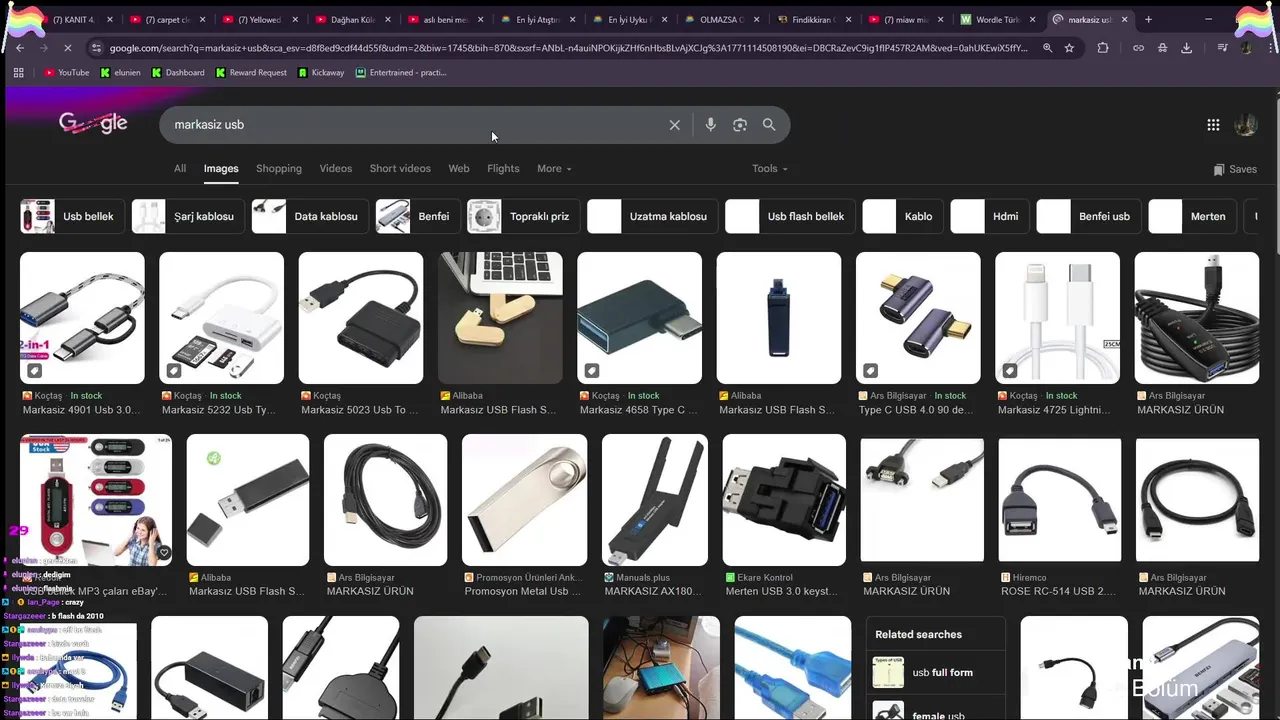
Task: Open the browser extensions puzzle icon
Action: point(1103,48)
